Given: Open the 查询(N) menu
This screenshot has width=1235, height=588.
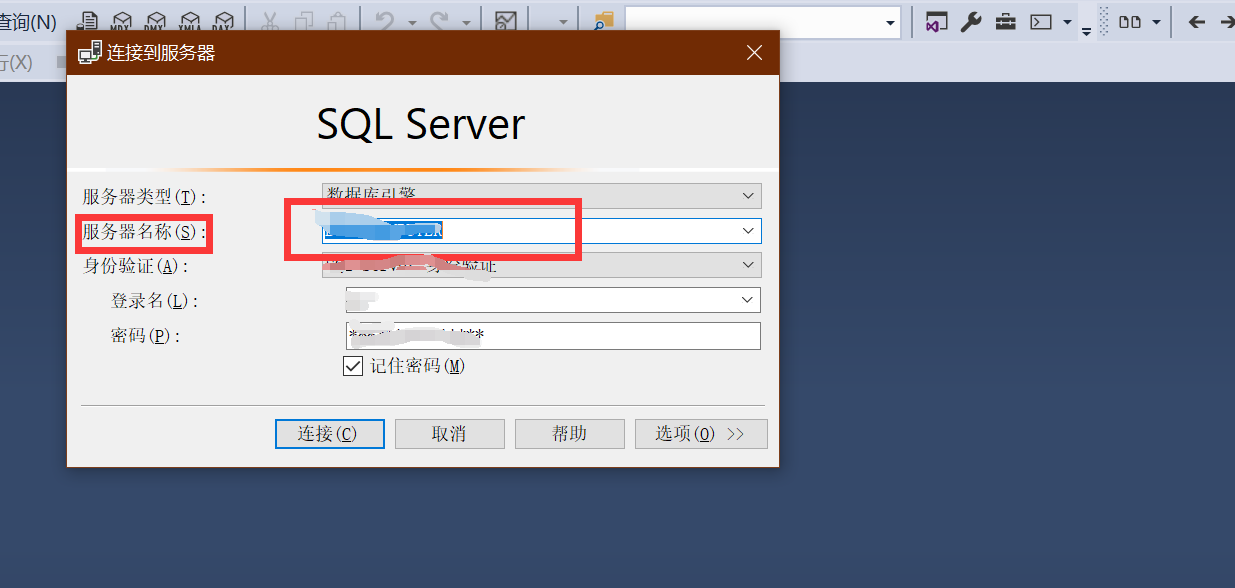Looking at the screenshot, I should [28, 22].
